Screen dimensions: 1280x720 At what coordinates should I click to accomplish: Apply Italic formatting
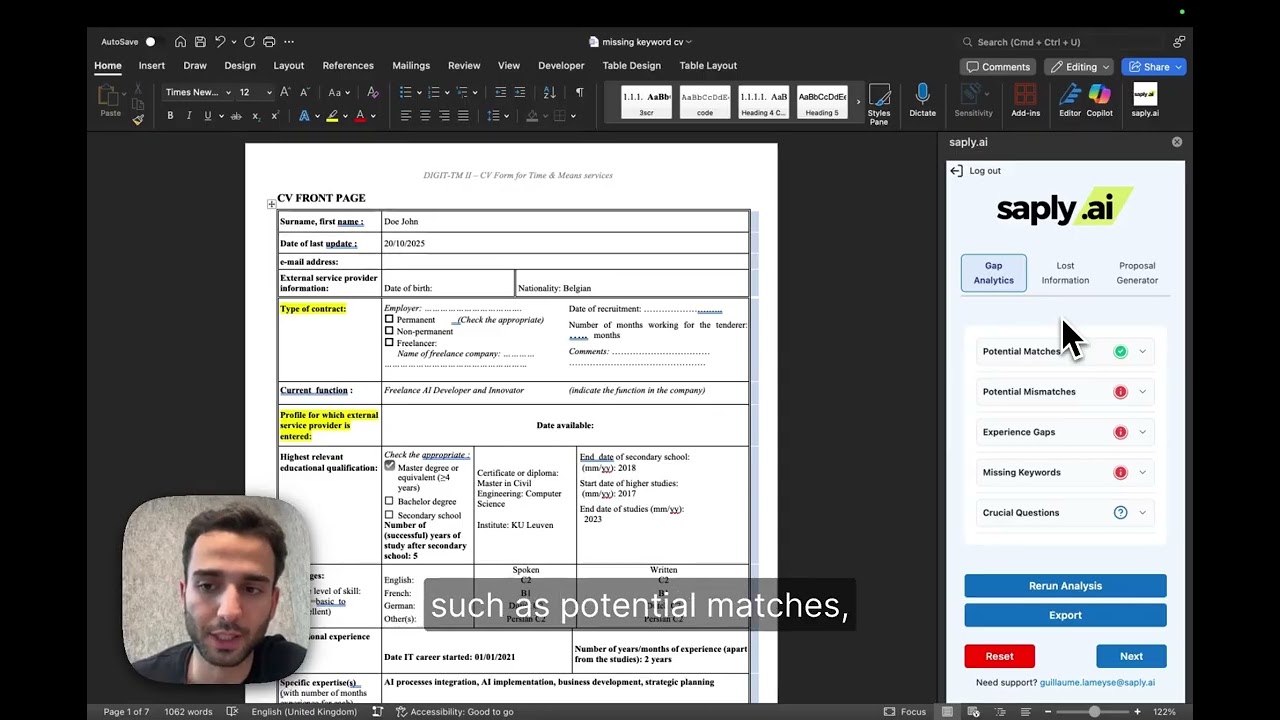tap(189, 116)
